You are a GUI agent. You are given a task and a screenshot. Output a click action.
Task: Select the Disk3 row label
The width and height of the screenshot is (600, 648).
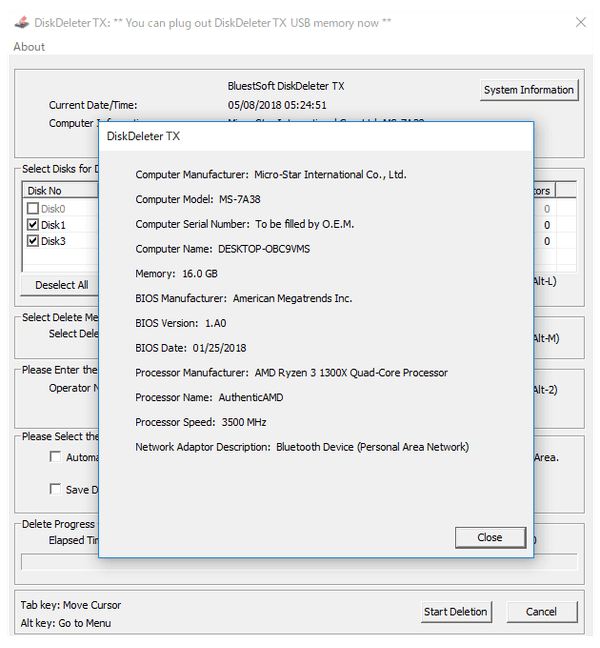point(53,241)
